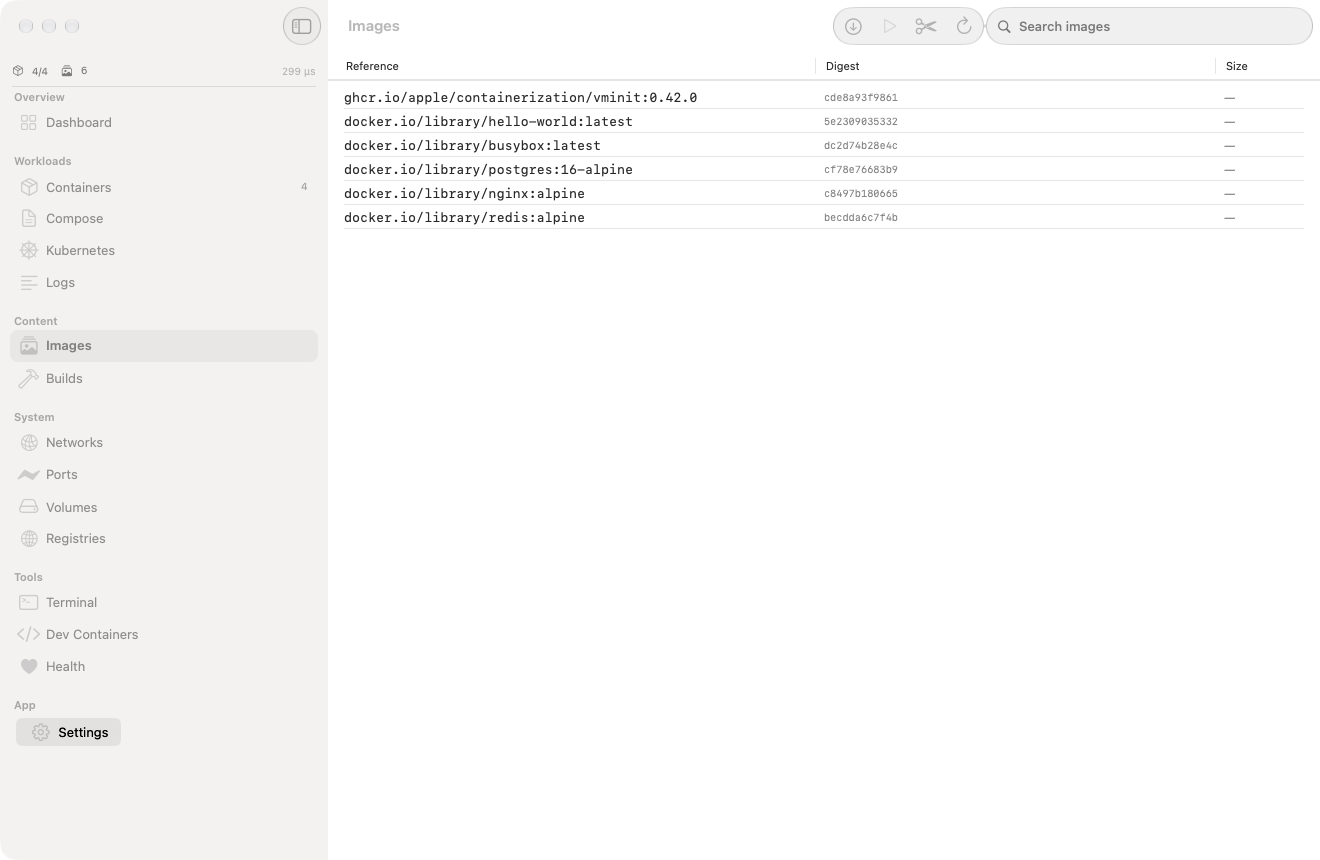Screen dimensions: 1320x860
Task: Click the 299 µs latency readout
Action: [x=298, y=71]
